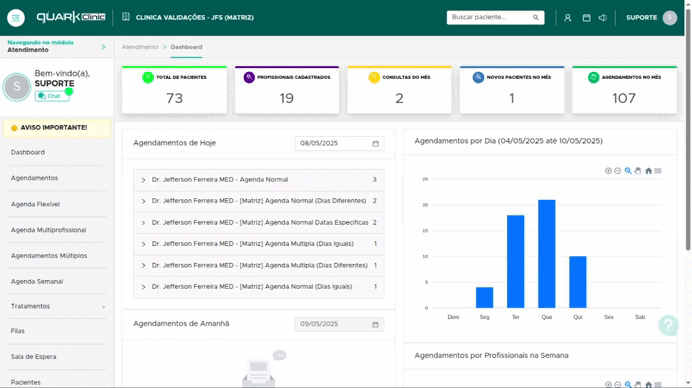
Task: Click the Novos Pacientes no Mês icon
Action: 478,77
